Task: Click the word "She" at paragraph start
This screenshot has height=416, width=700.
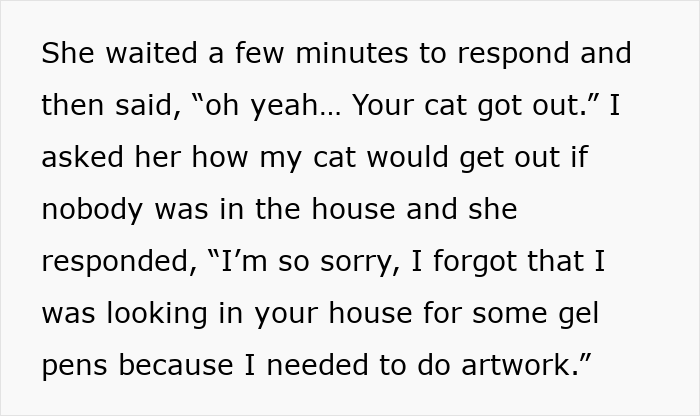Action: 68,53
